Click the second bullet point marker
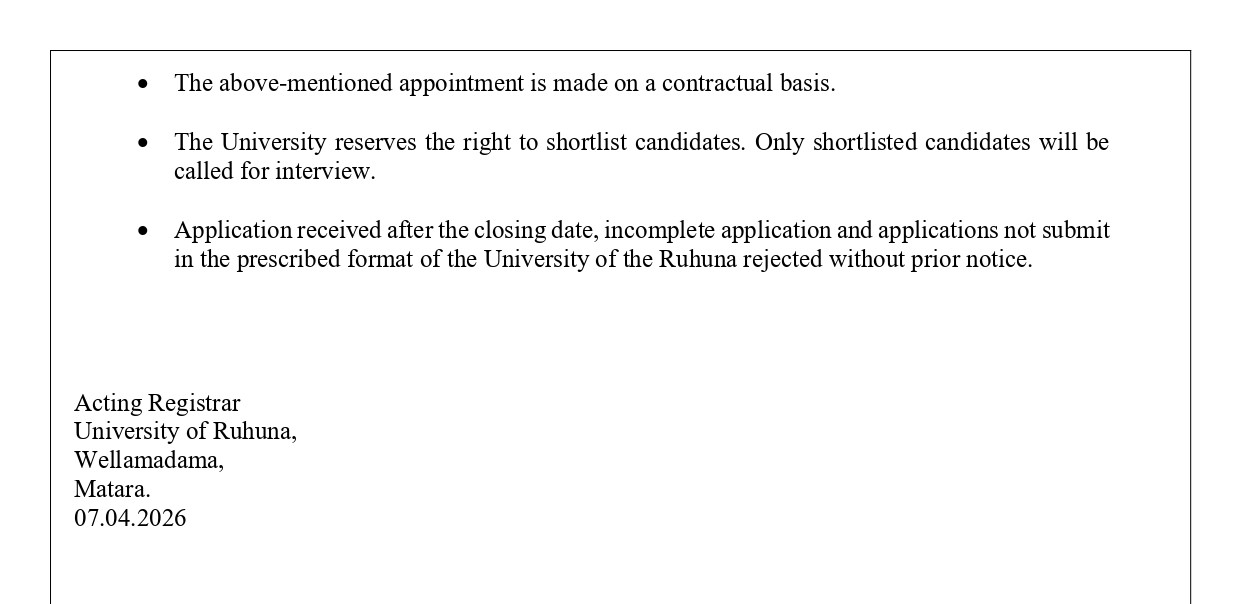The image size is (1241, 604). (x=144, y=143)
